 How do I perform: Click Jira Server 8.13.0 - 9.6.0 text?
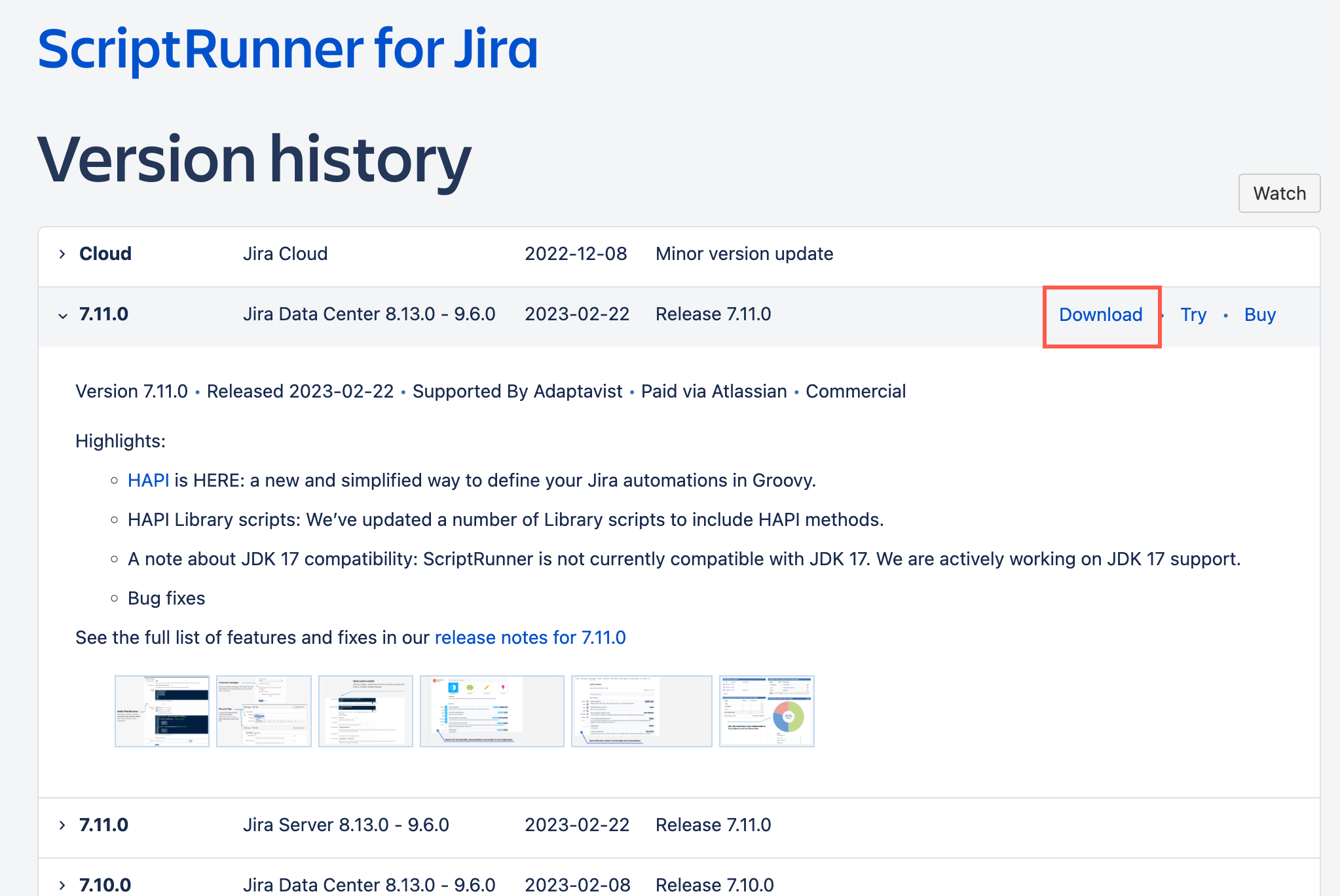click(x=346, y=825)
